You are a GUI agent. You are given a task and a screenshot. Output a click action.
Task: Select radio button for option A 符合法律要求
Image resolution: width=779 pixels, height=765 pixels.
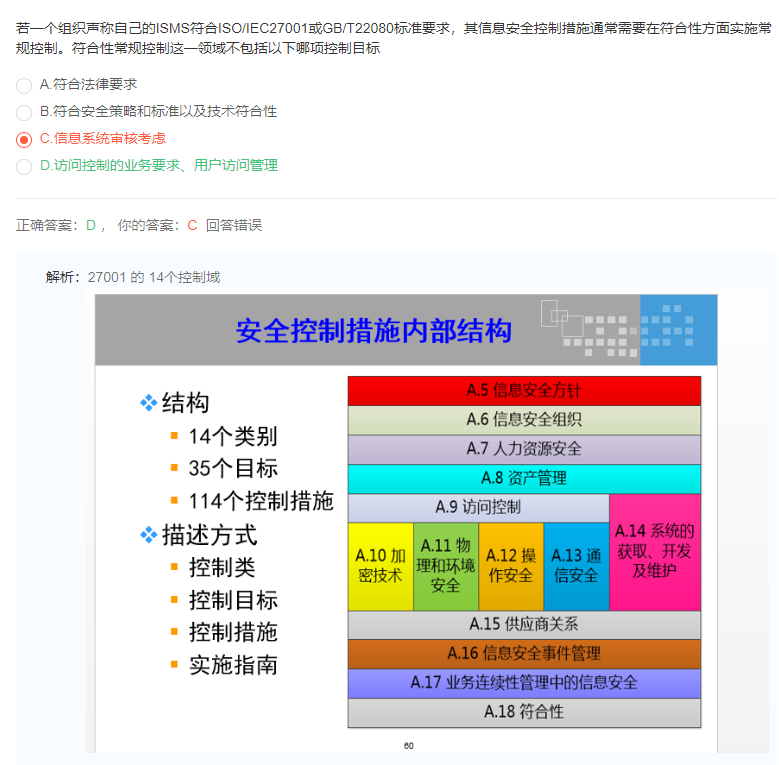click(x=24, y=85)
